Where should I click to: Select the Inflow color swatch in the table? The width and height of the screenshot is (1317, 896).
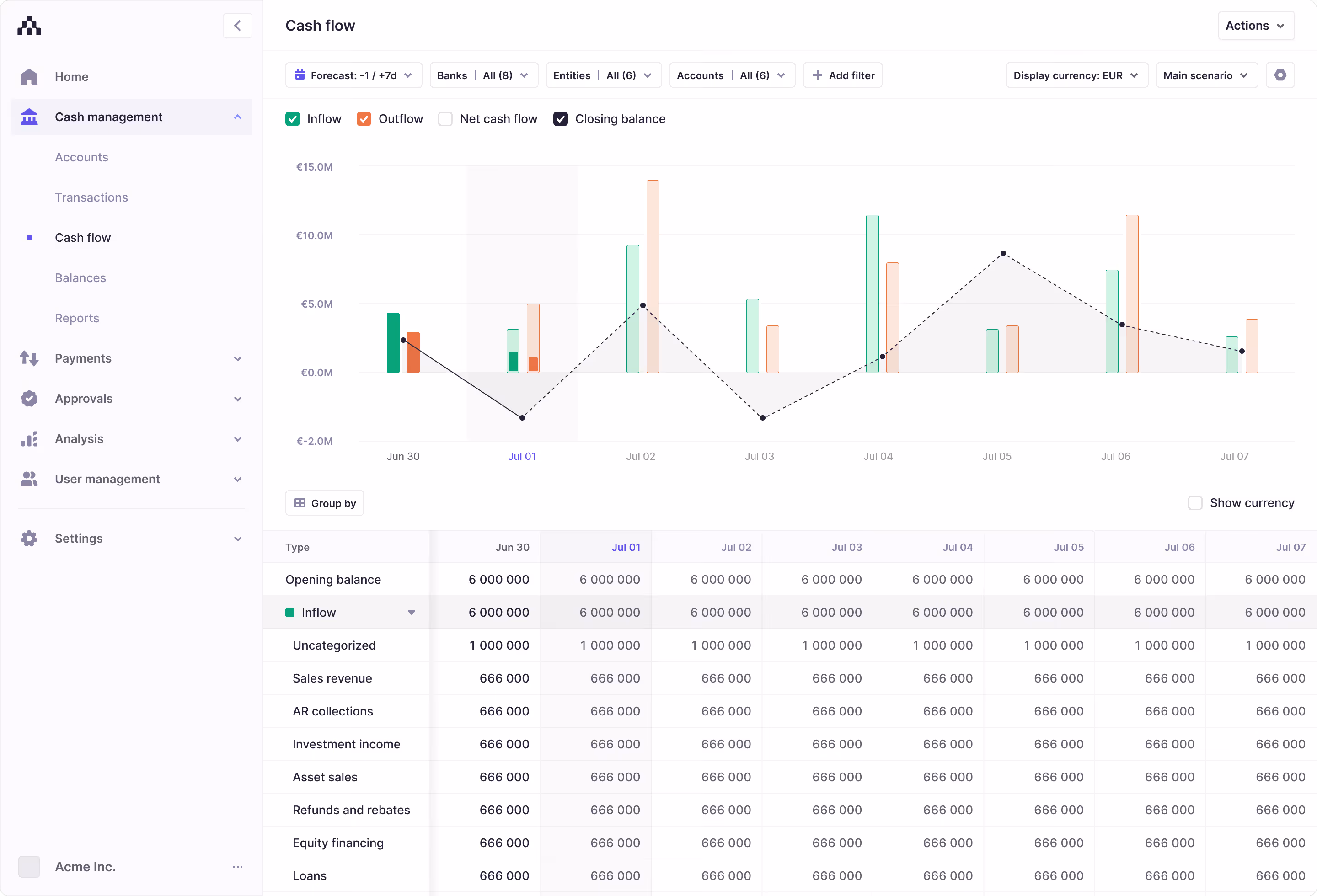pos(291,612)
